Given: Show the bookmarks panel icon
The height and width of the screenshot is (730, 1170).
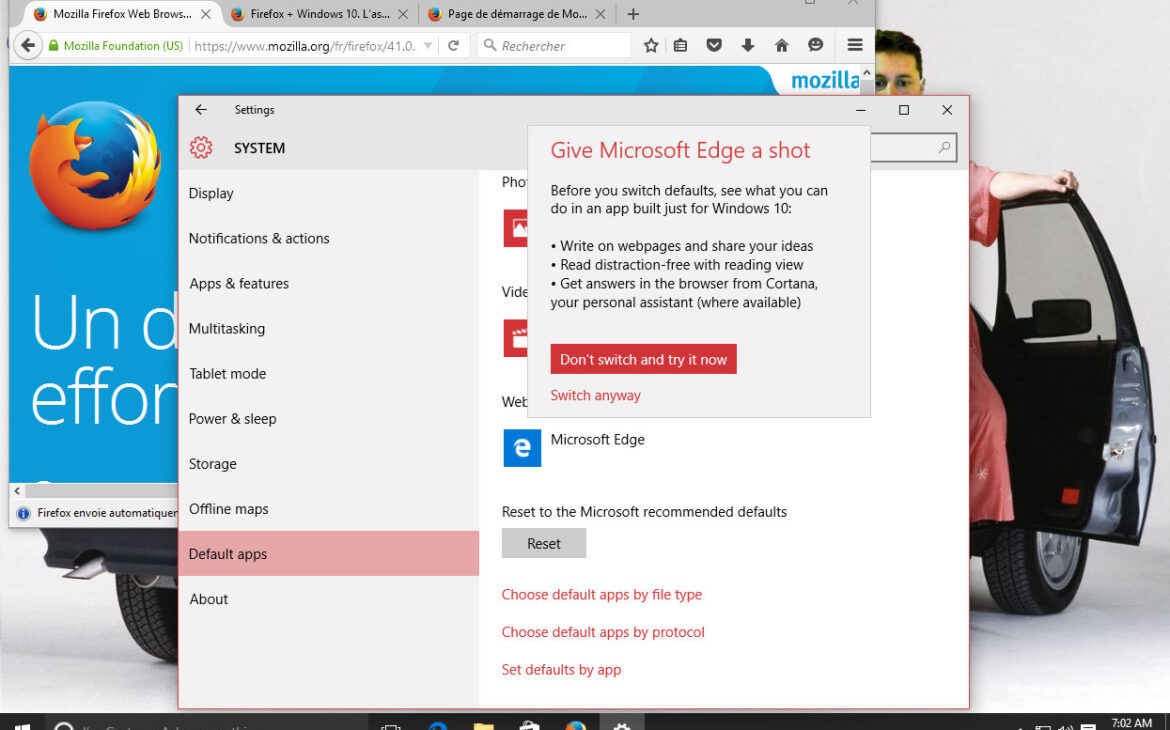Looking at the screenshot, I should click(681, 45).
